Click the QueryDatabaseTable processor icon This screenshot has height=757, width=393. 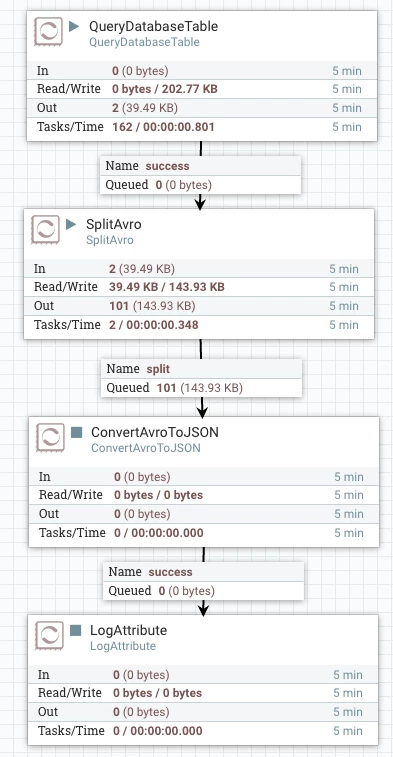[x=48, y=32]
